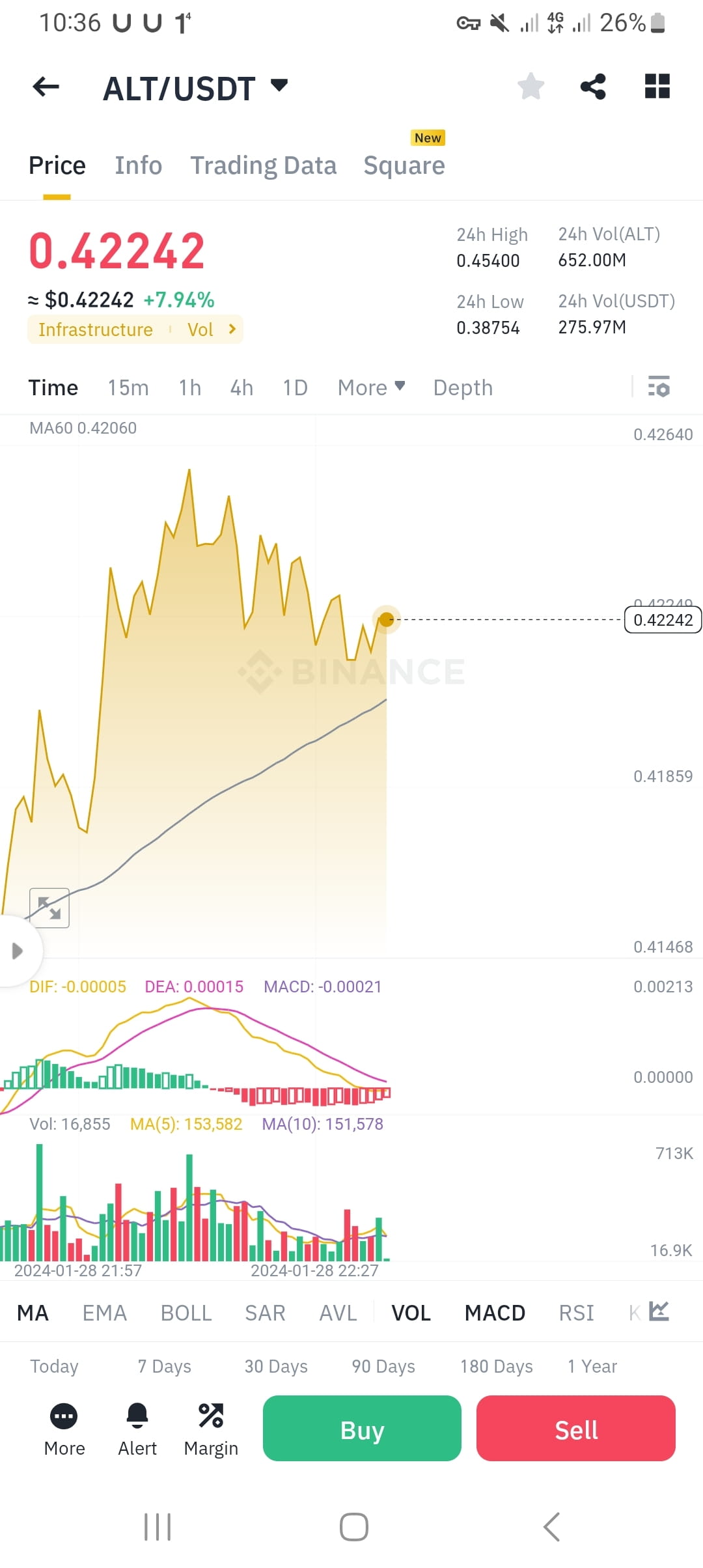Tap the red Sell button
This screenshot has height=1568, width=703.
tap(575, 1429)
